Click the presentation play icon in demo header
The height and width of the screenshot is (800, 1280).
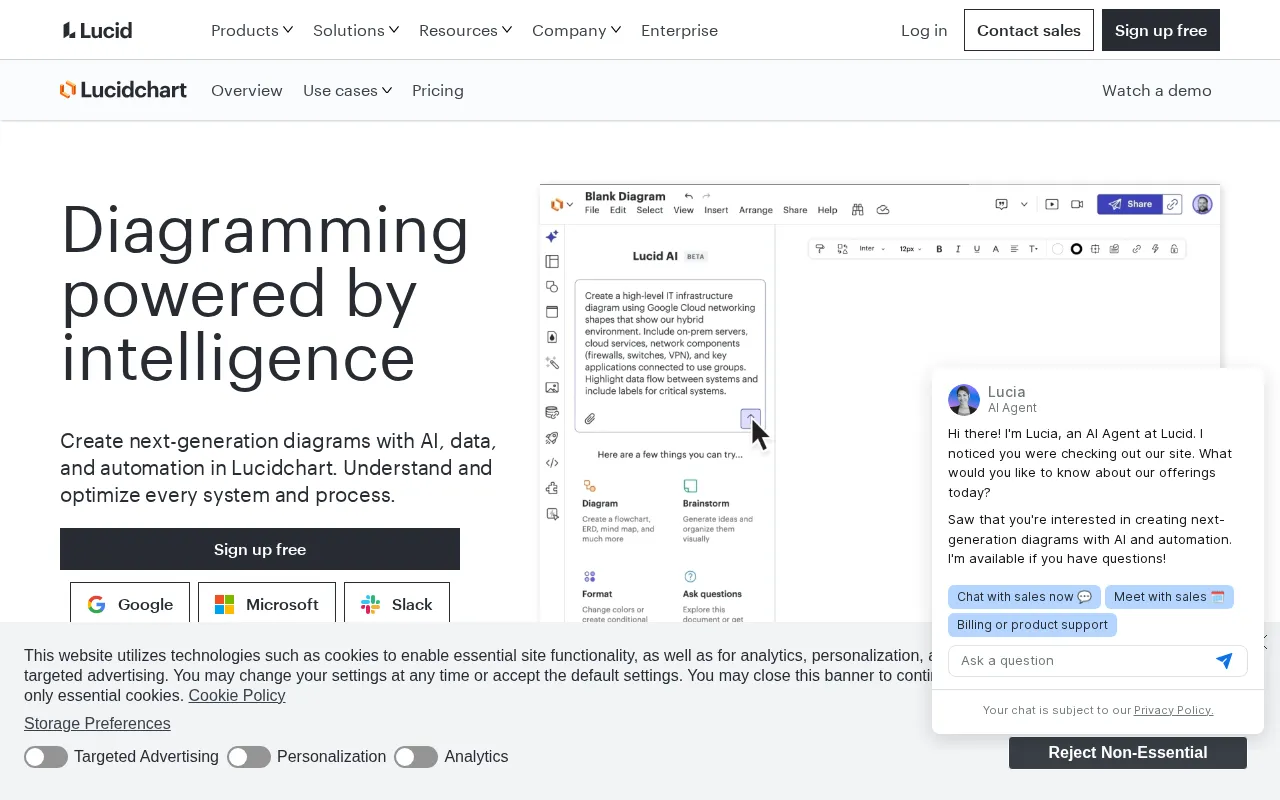click(x=1052, y=204)
